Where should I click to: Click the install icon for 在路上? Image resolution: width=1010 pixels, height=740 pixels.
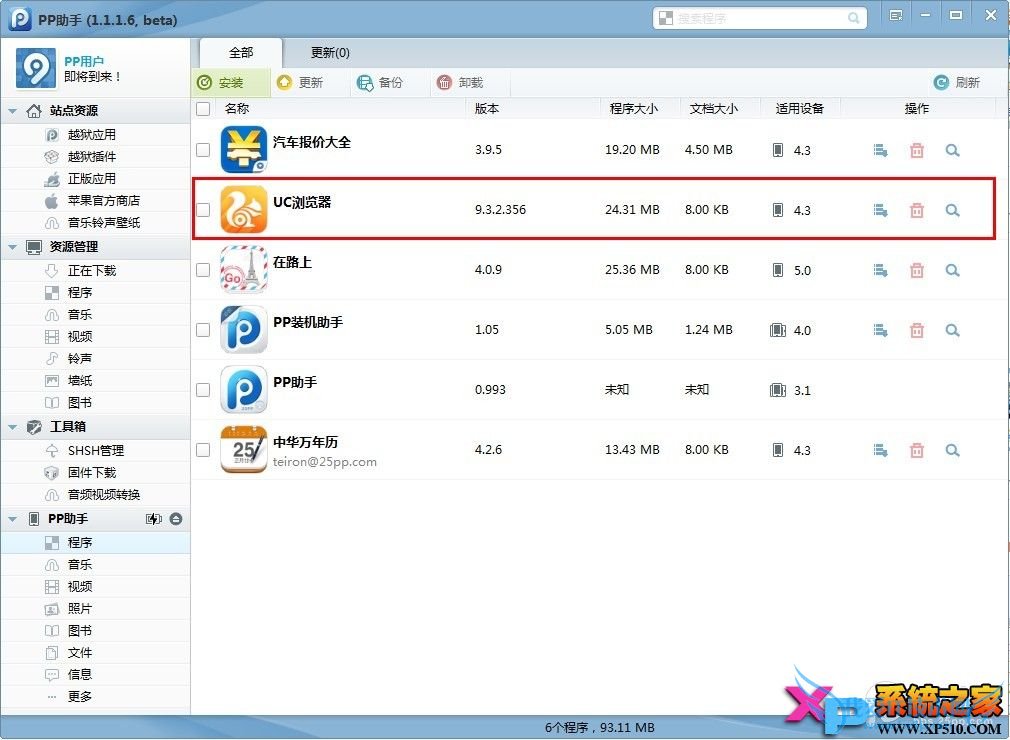[881, 270]
